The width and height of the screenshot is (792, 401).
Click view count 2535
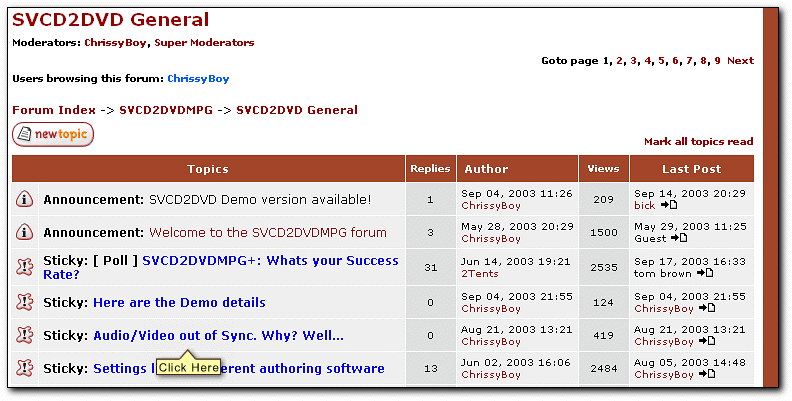click(604, 267)
